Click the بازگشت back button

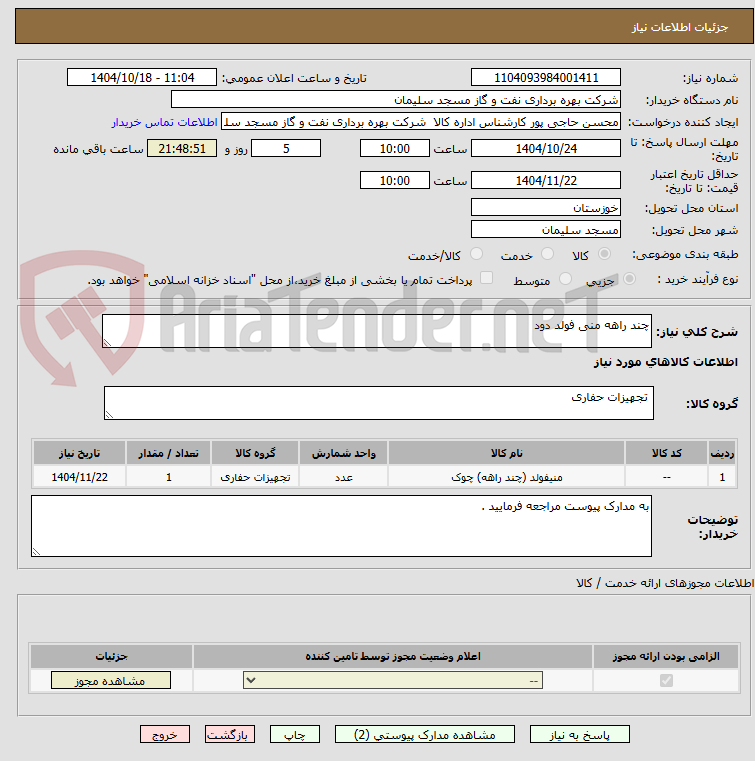click(x=230, y=734)
